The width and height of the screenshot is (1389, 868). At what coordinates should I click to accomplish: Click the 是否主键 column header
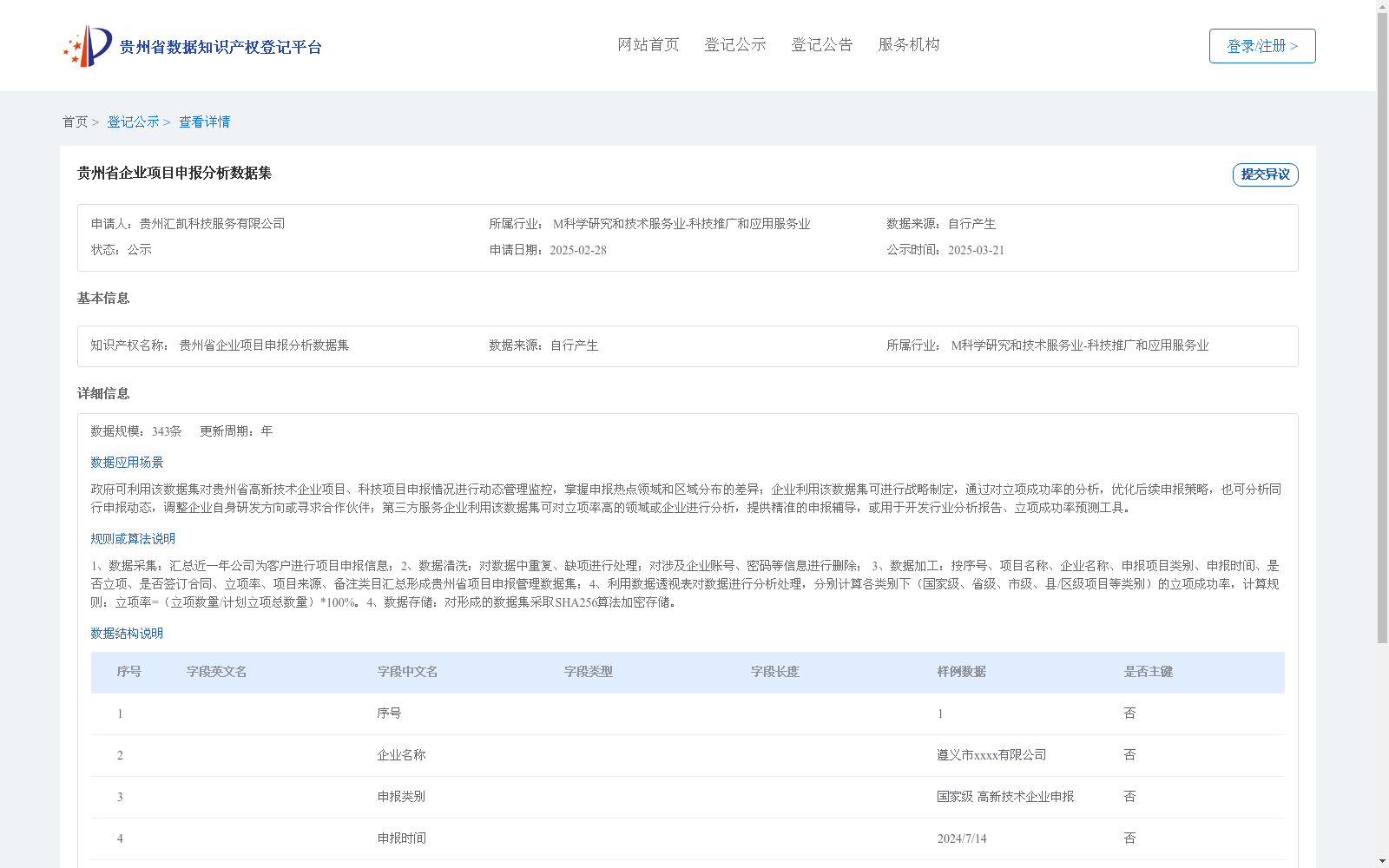(1149, 672)
